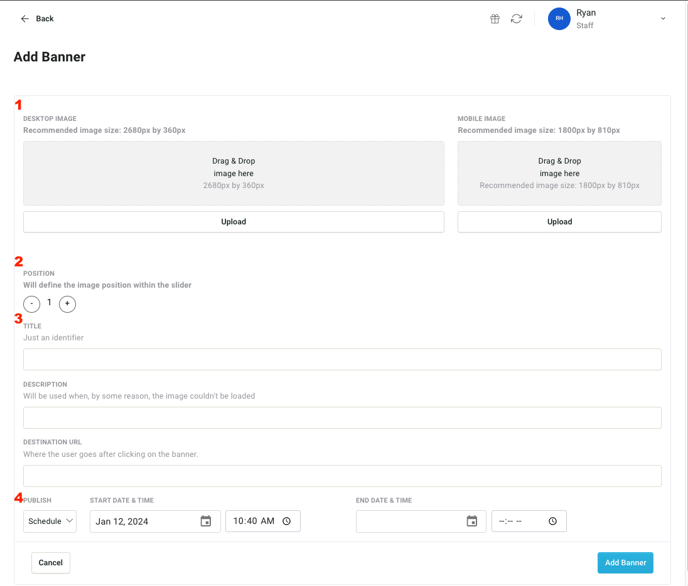Focus the Title input field
This screenshot has height=586, width=688.
(x=342, y=359)
